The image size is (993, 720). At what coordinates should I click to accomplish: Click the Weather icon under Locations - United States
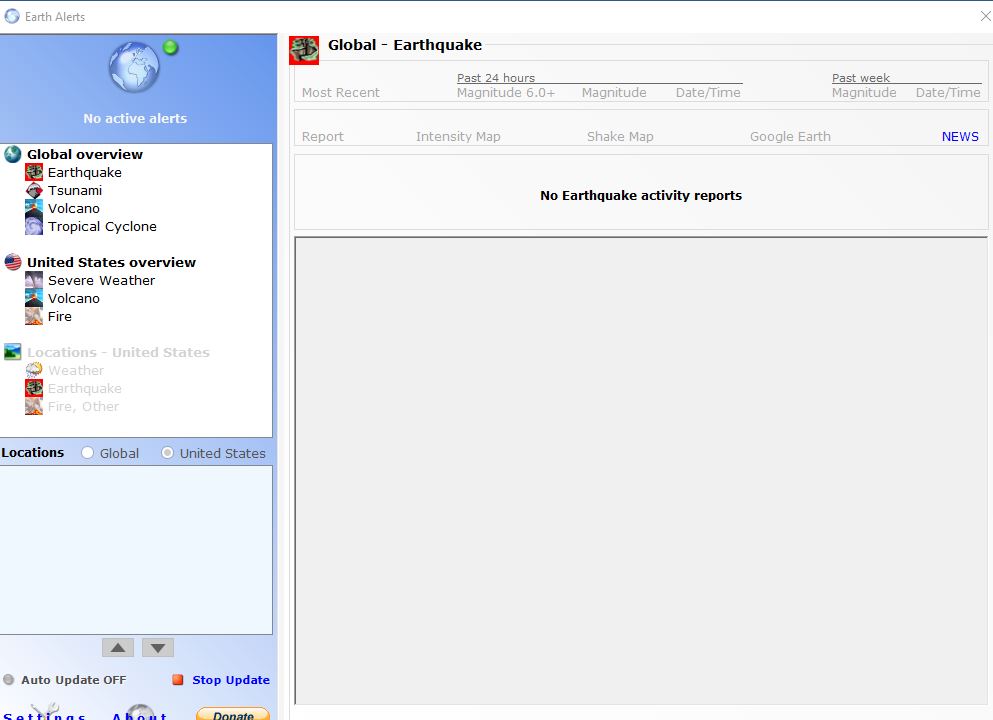34,370
